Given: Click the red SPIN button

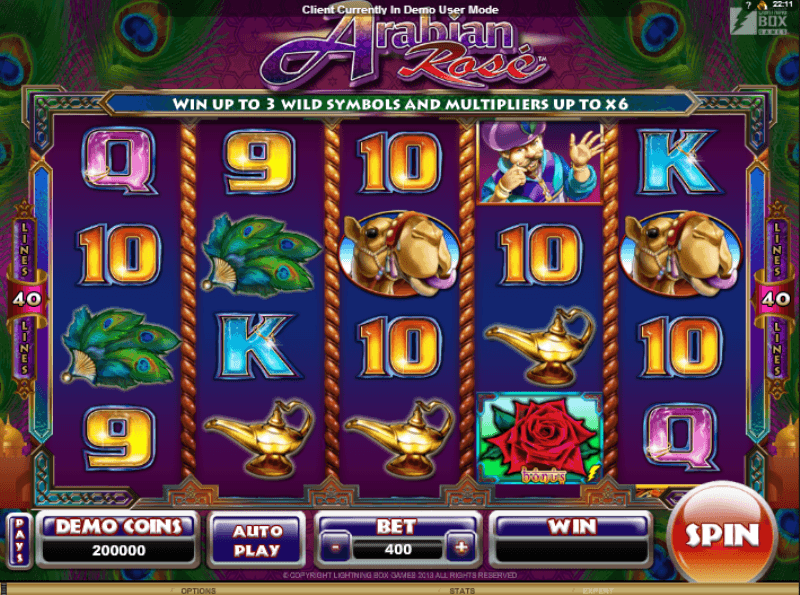Looking at the screenshot, I should [x=721, y=534].
